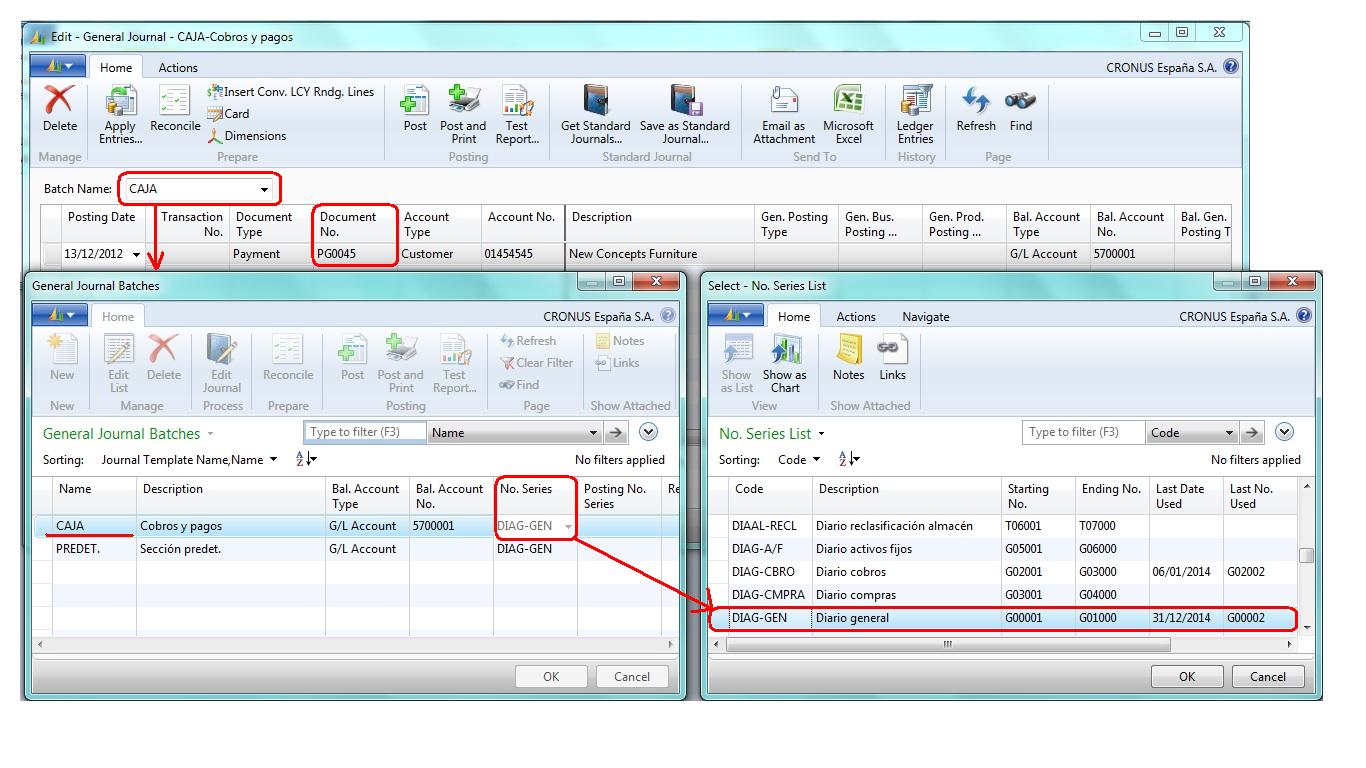Refresh the General Journal page
The width and height of the screenshot is (1366, 768).
point(975,113)
